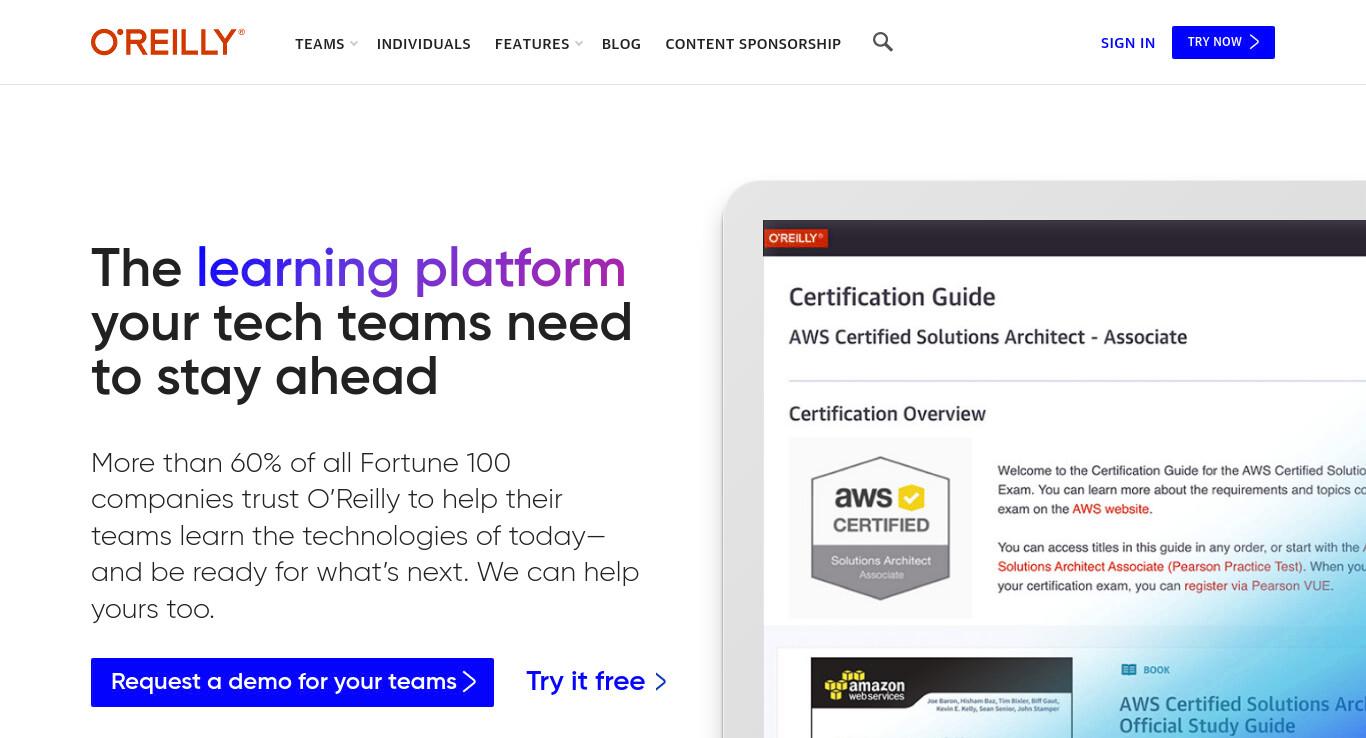This screenshot has width=1366, height=738.
Task: Click the 'Certification Overview' heading
Action: [887, 414]
